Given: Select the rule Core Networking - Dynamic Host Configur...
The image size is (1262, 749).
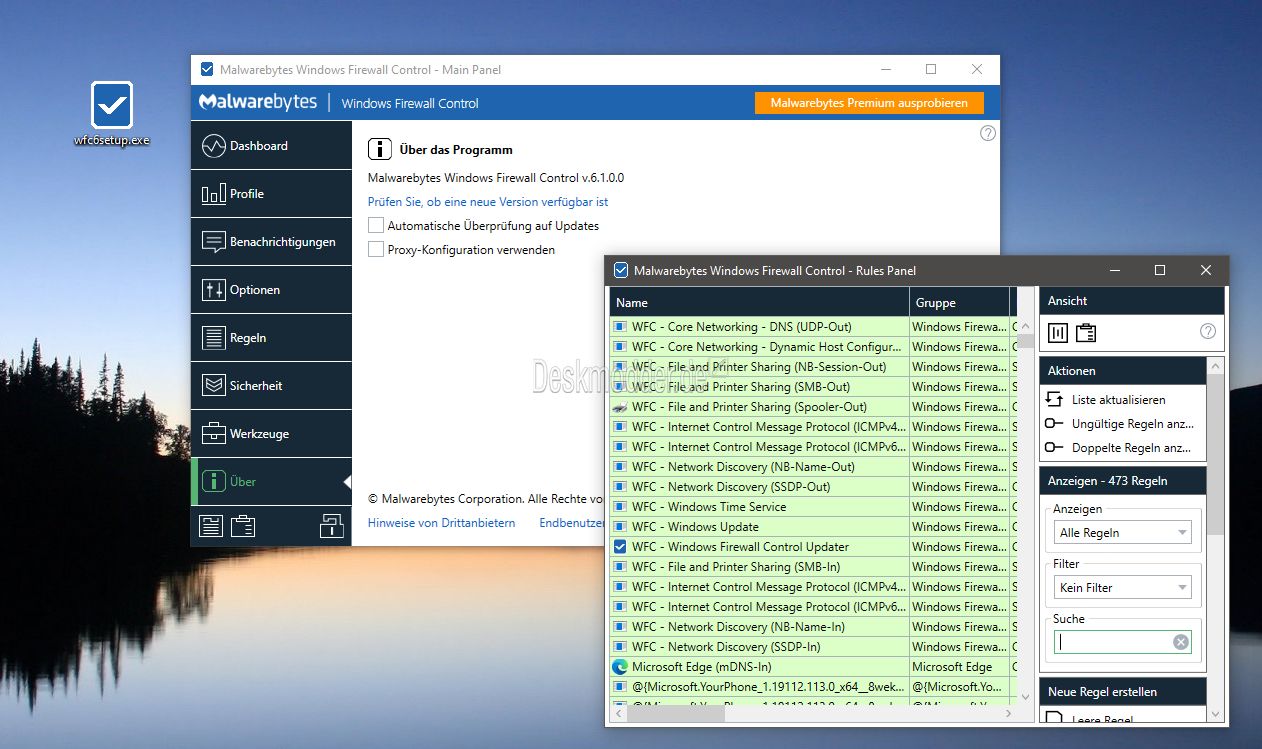Looking at the screenshot, I should 759,347.
